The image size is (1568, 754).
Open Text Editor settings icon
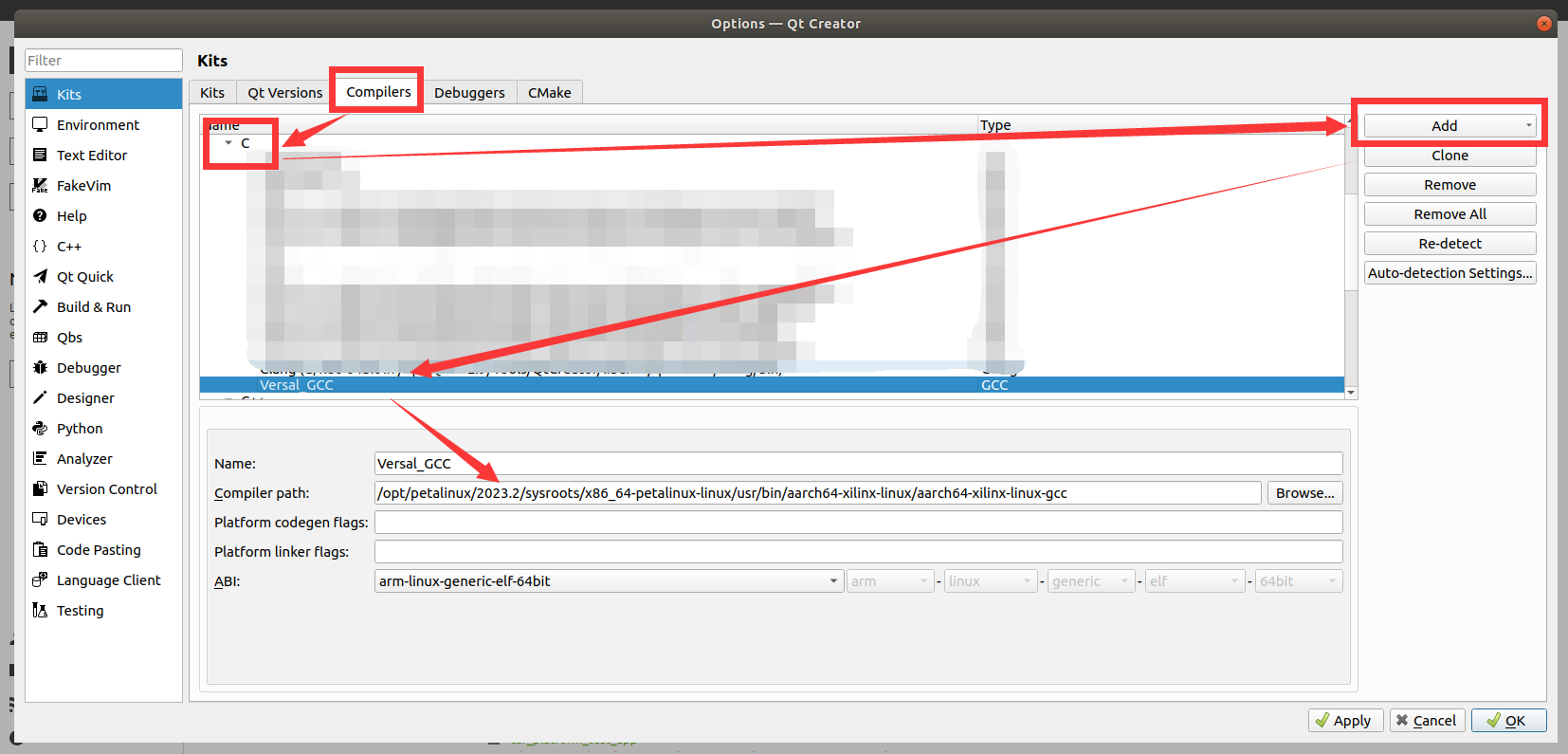[x=40, y=155]
